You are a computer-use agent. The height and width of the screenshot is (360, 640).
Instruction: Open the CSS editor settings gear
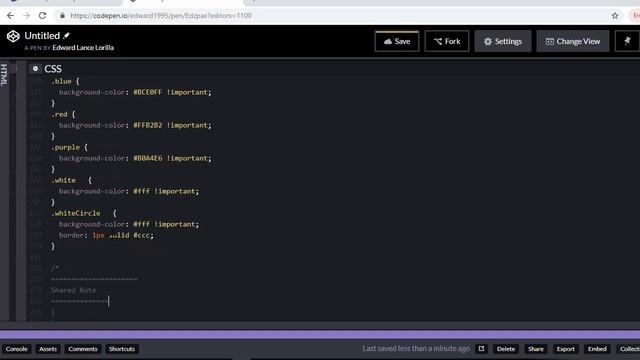coord(36,69)
